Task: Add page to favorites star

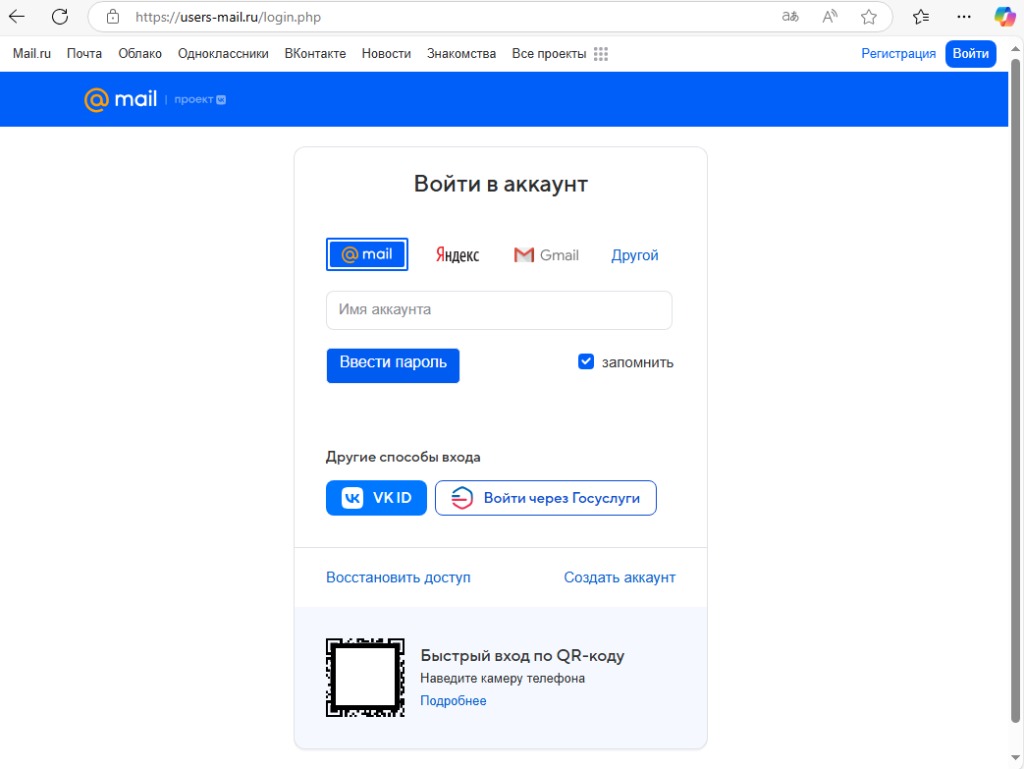Action: pos(869,17)
